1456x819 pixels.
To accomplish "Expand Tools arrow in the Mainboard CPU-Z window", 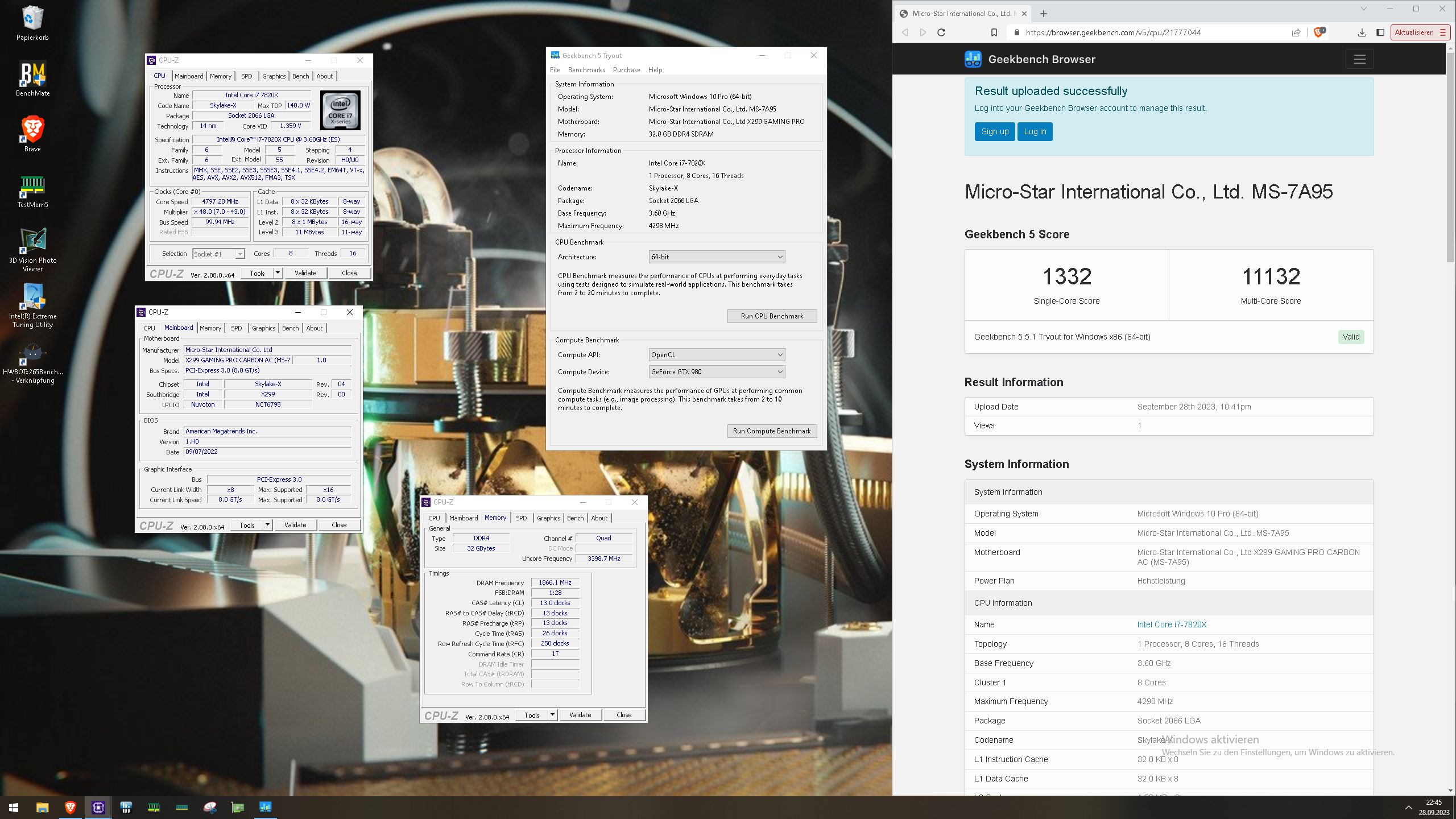I will pyautogui.click(x=267, y=525).
